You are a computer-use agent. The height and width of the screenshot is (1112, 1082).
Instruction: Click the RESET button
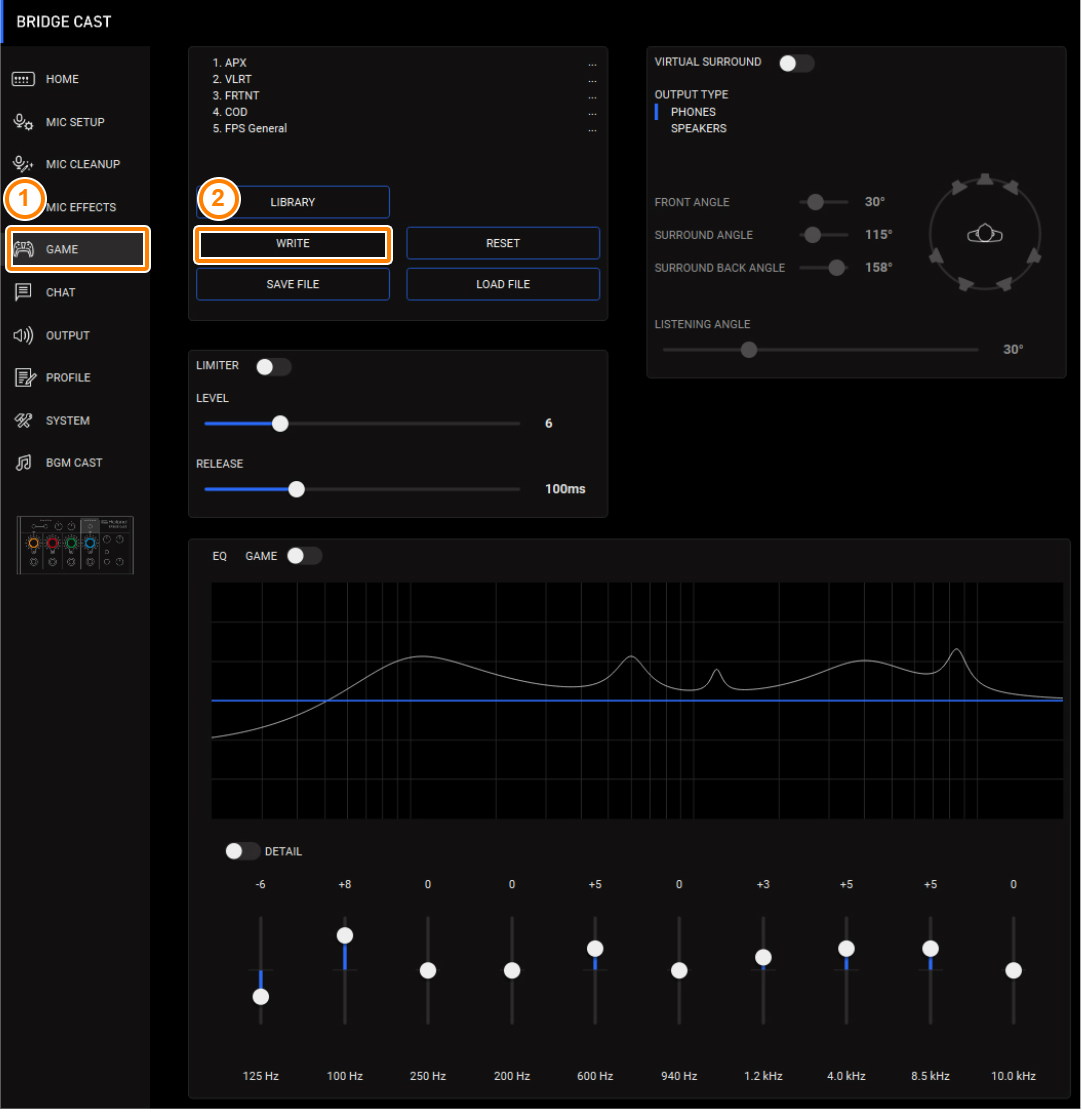pos(503,243)
